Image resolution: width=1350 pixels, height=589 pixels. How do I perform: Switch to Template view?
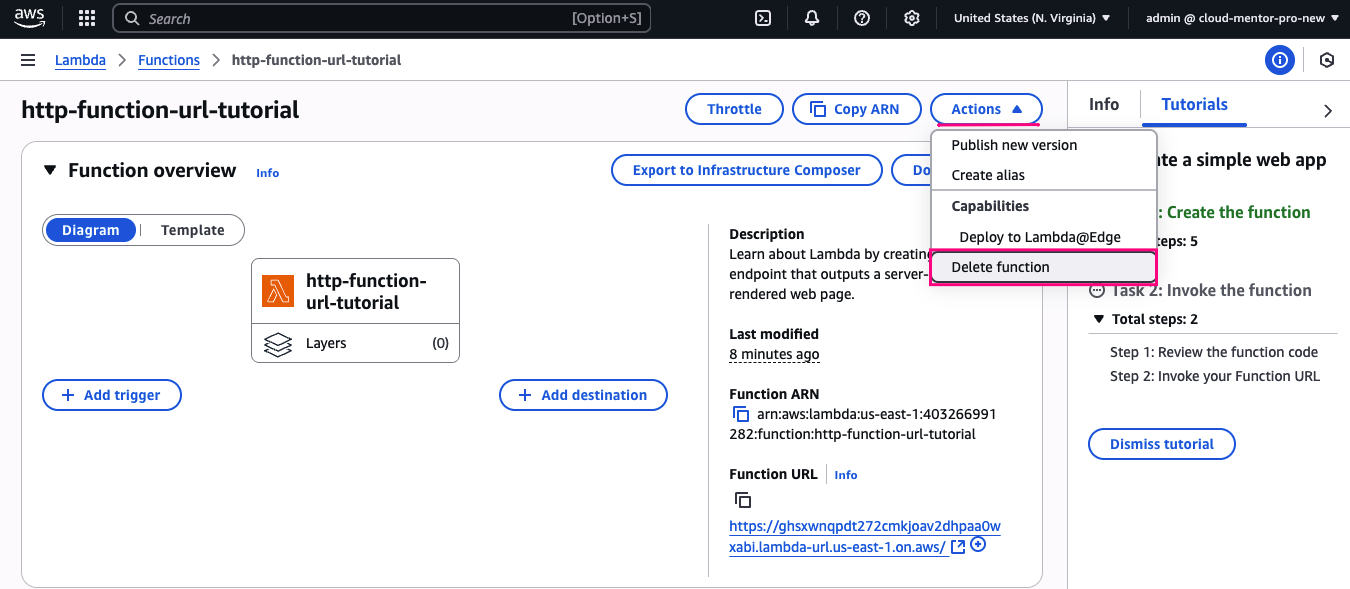192,230
